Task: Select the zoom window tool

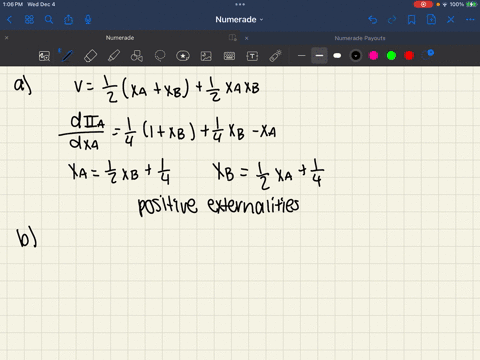Action: [44, 56]
